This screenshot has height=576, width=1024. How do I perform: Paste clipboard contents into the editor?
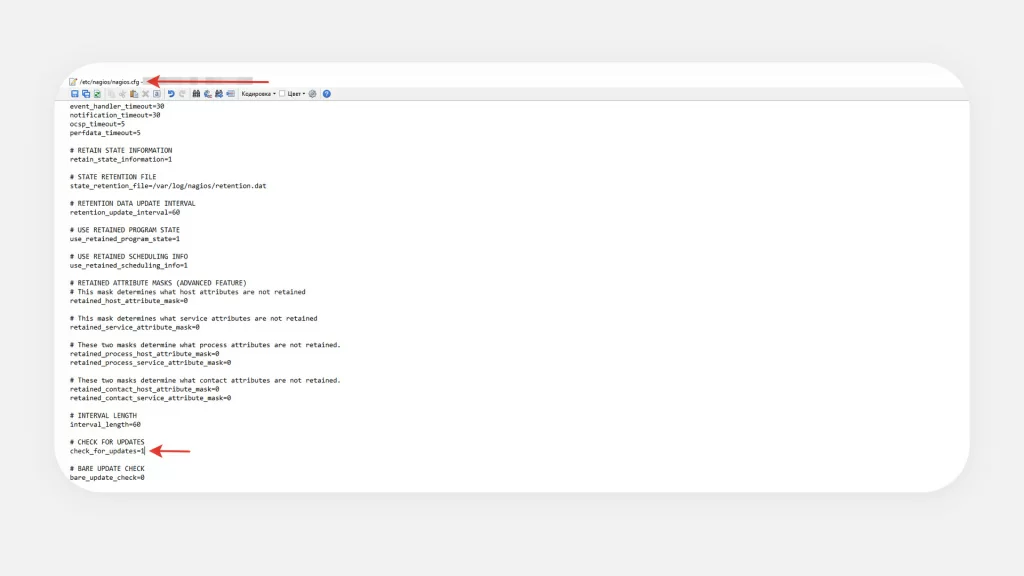133,93
